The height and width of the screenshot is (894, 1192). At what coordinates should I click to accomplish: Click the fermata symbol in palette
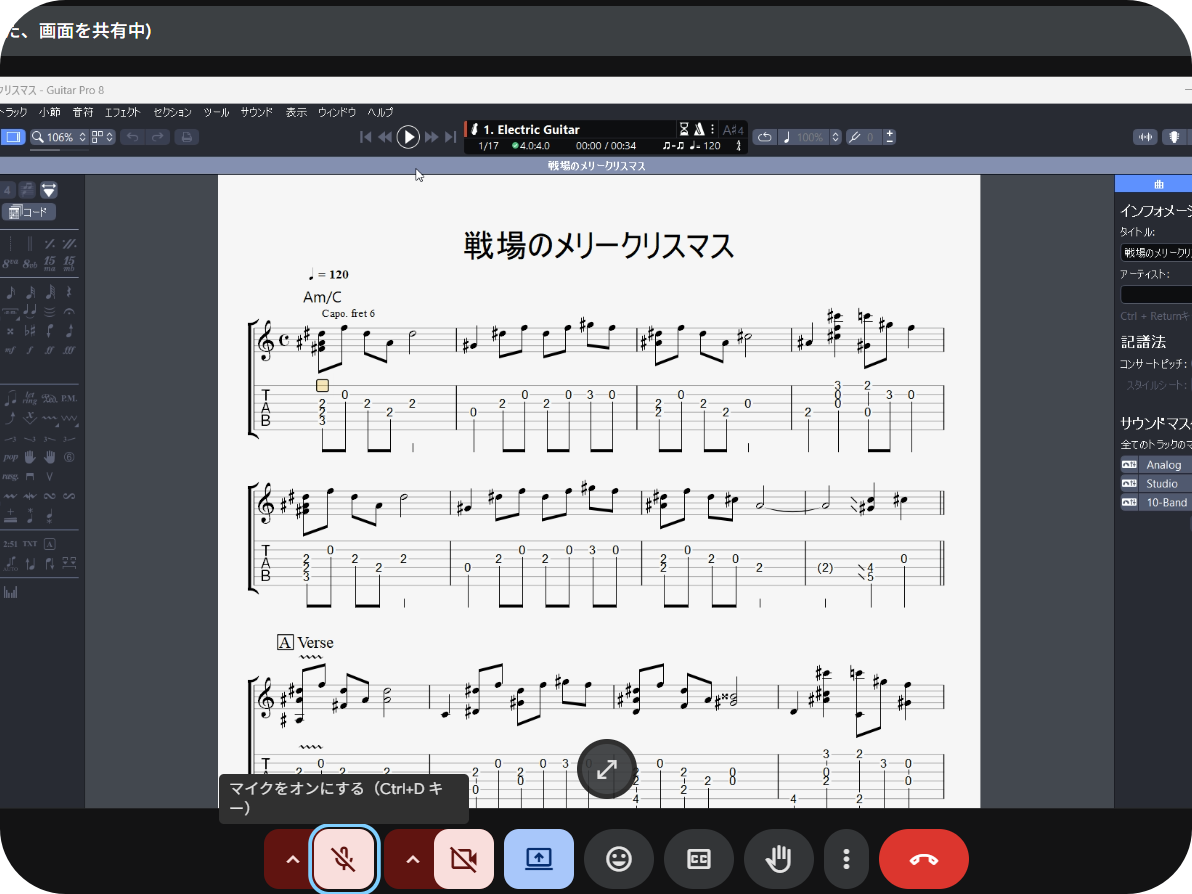click(x=68, y=312)
